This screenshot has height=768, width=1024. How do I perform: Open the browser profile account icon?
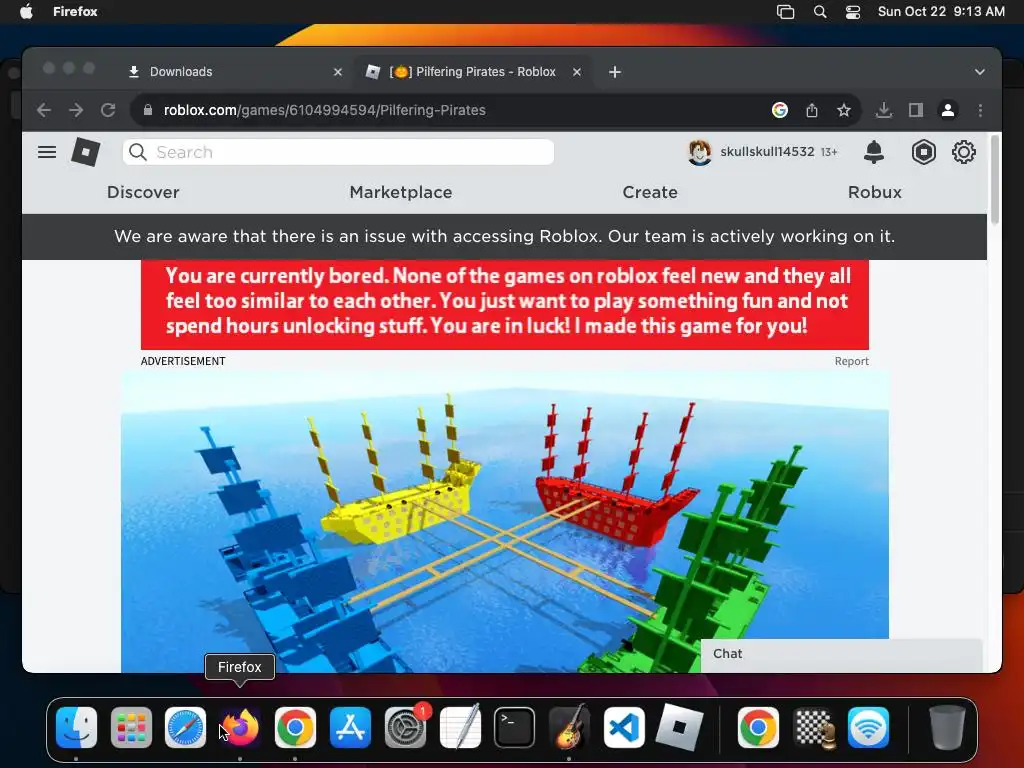948,110
